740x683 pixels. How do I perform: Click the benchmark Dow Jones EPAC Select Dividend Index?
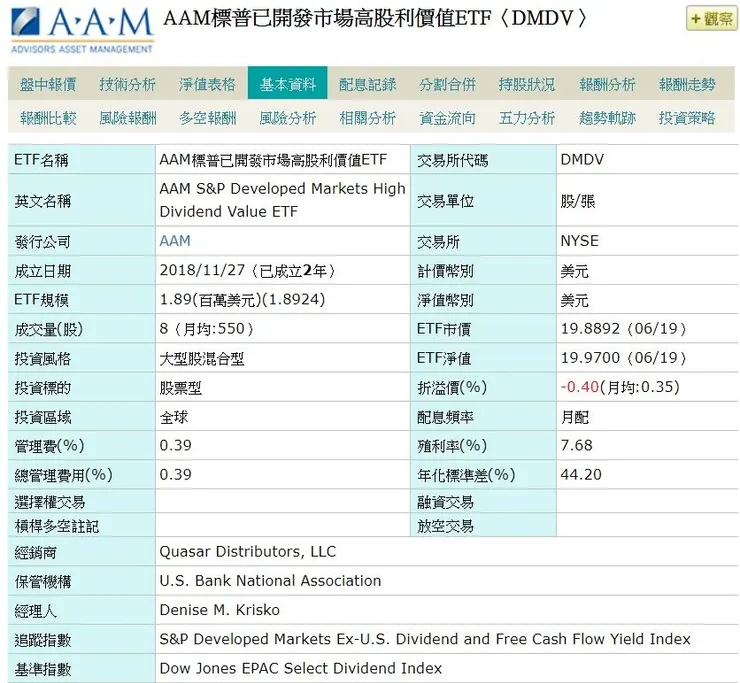click(301, 668)
